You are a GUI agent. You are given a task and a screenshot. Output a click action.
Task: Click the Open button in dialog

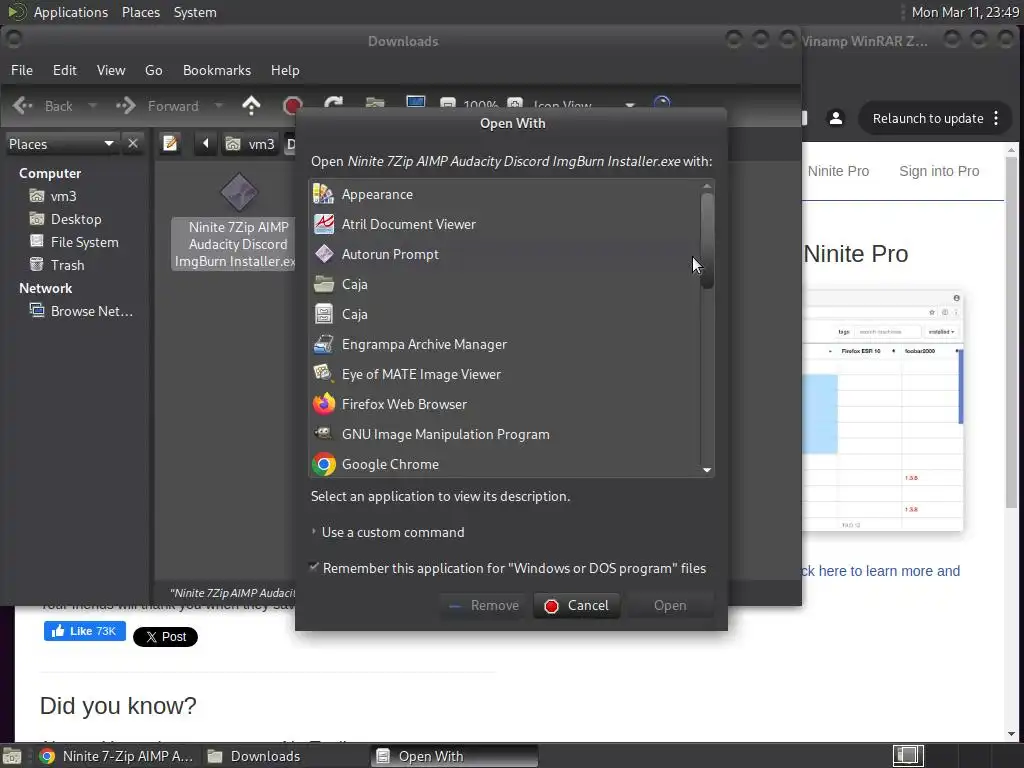pyautogui.click(x=670, y=605)
